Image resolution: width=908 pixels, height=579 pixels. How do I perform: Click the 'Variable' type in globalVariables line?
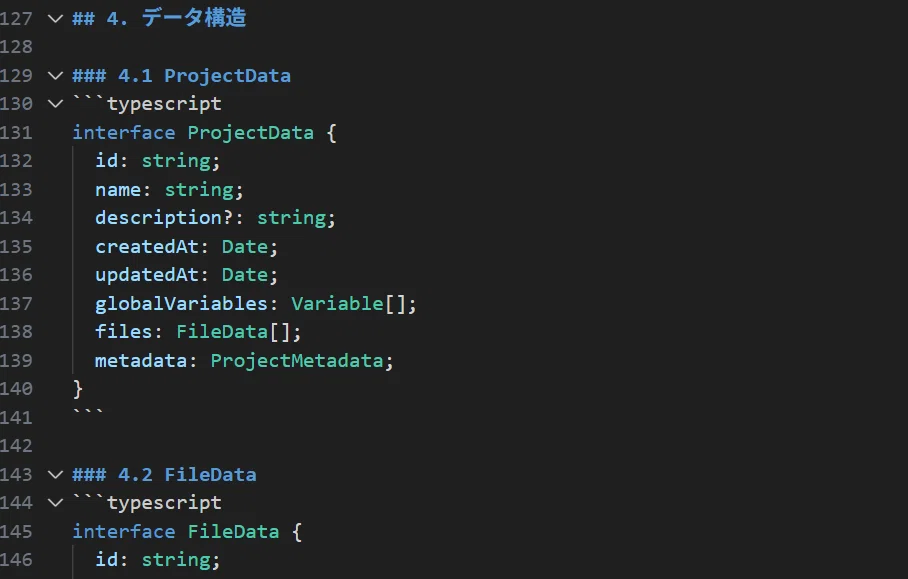pos(337,303)
